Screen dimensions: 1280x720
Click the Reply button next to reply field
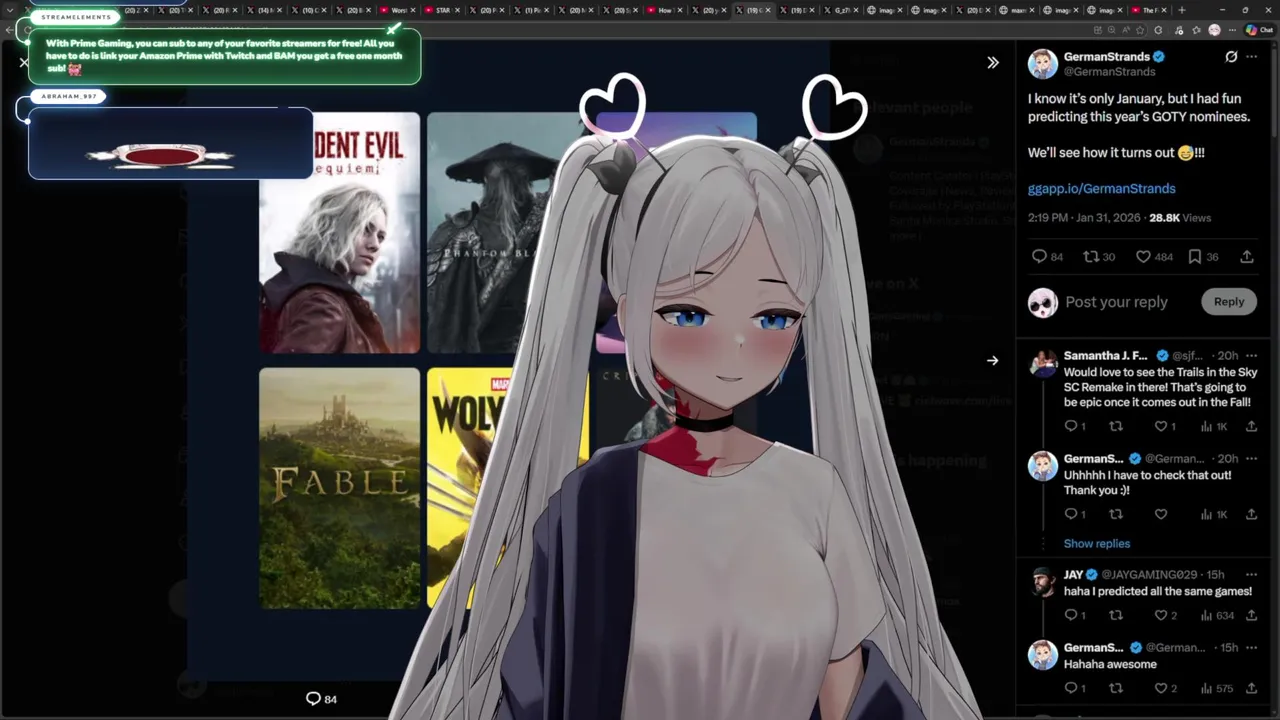point(1229,302)
